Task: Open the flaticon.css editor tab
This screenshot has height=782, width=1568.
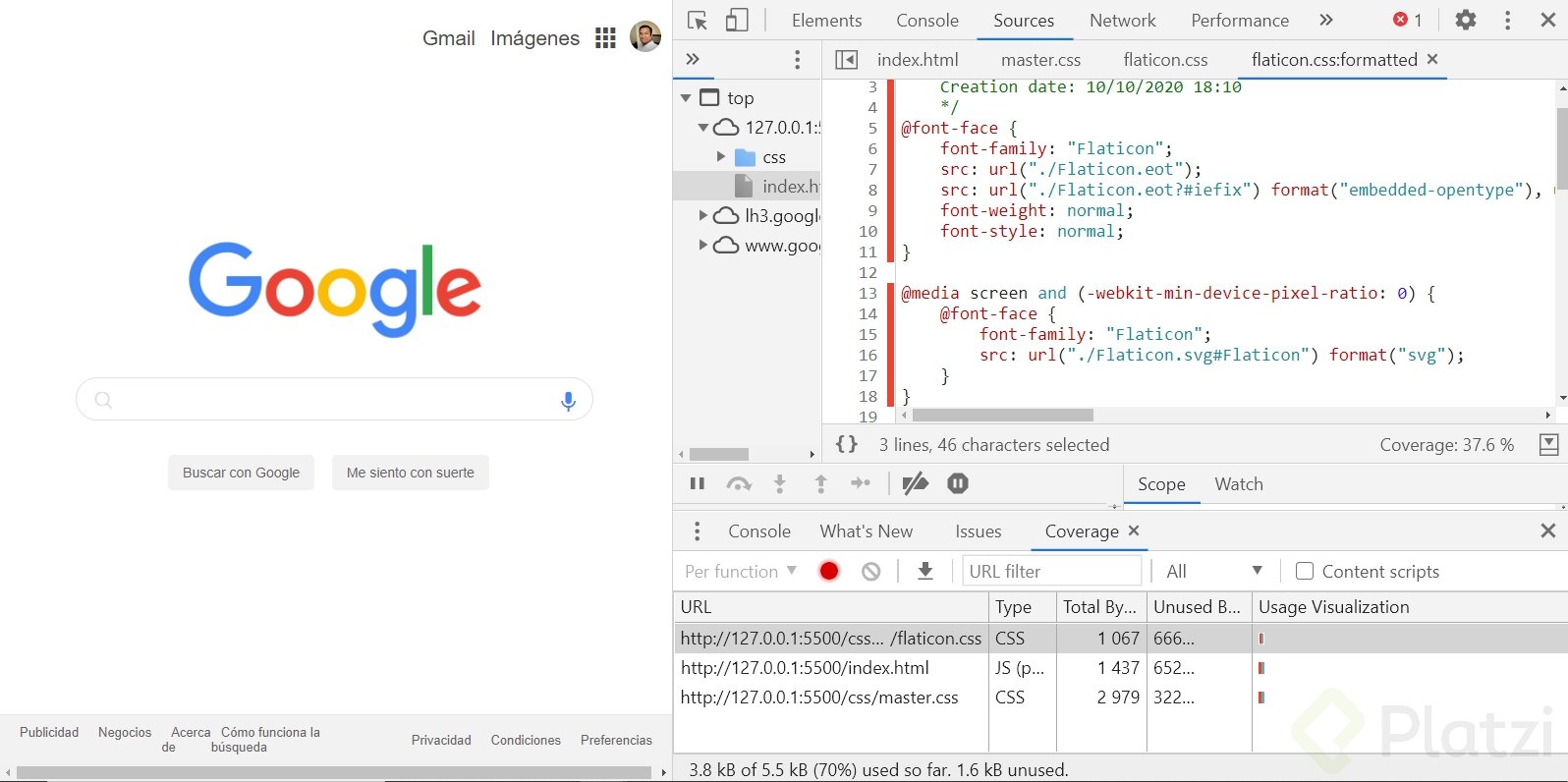Action: coord(1166,60)
